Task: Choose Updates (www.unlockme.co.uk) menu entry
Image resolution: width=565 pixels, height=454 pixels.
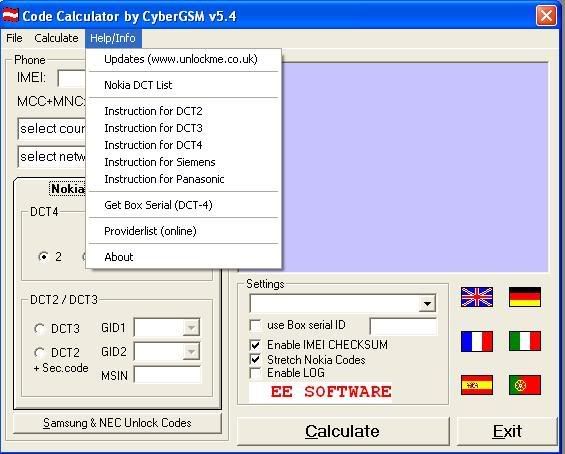Action: 183,59
